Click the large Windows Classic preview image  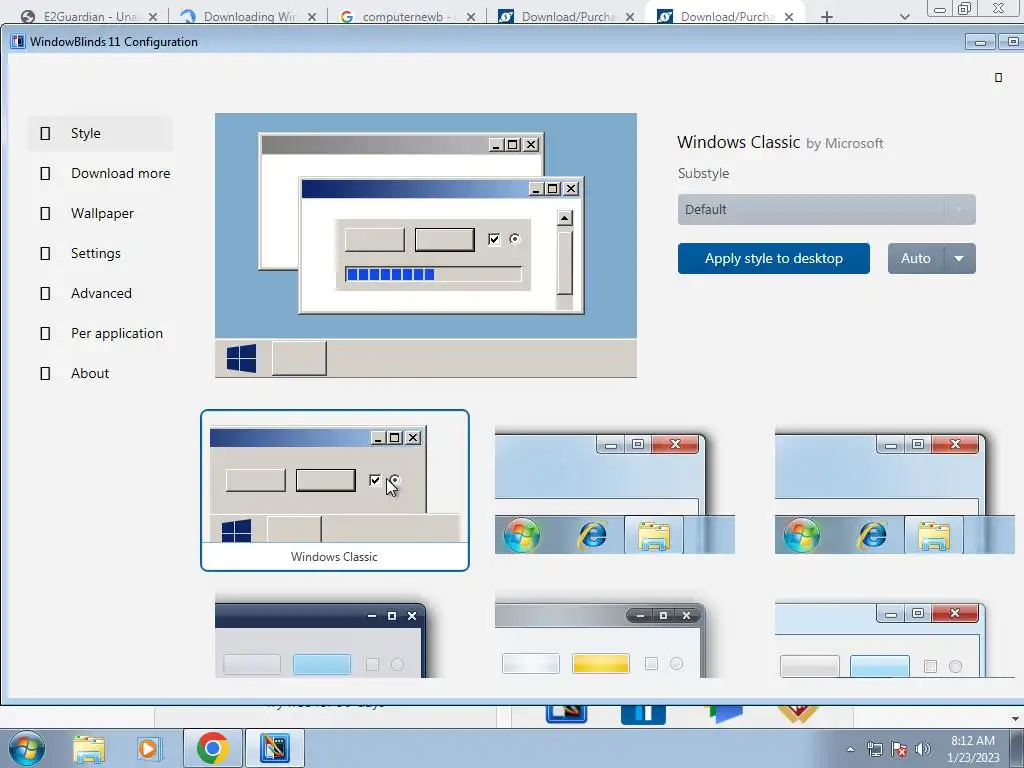[426, 246]
